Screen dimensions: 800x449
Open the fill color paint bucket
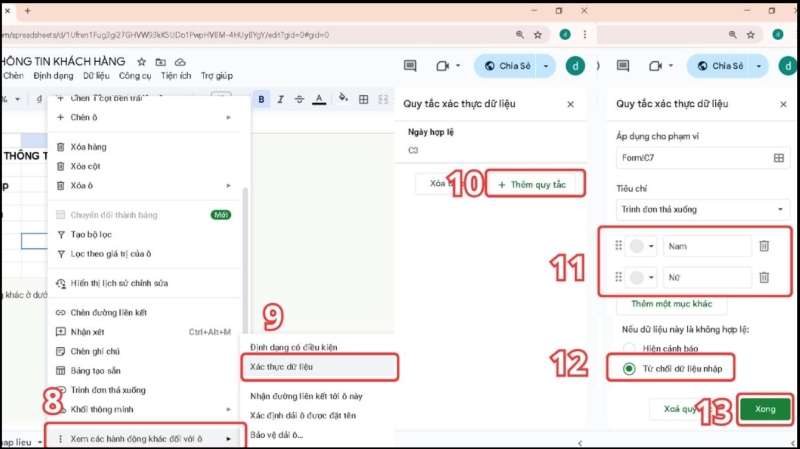[x=343, y=99]
